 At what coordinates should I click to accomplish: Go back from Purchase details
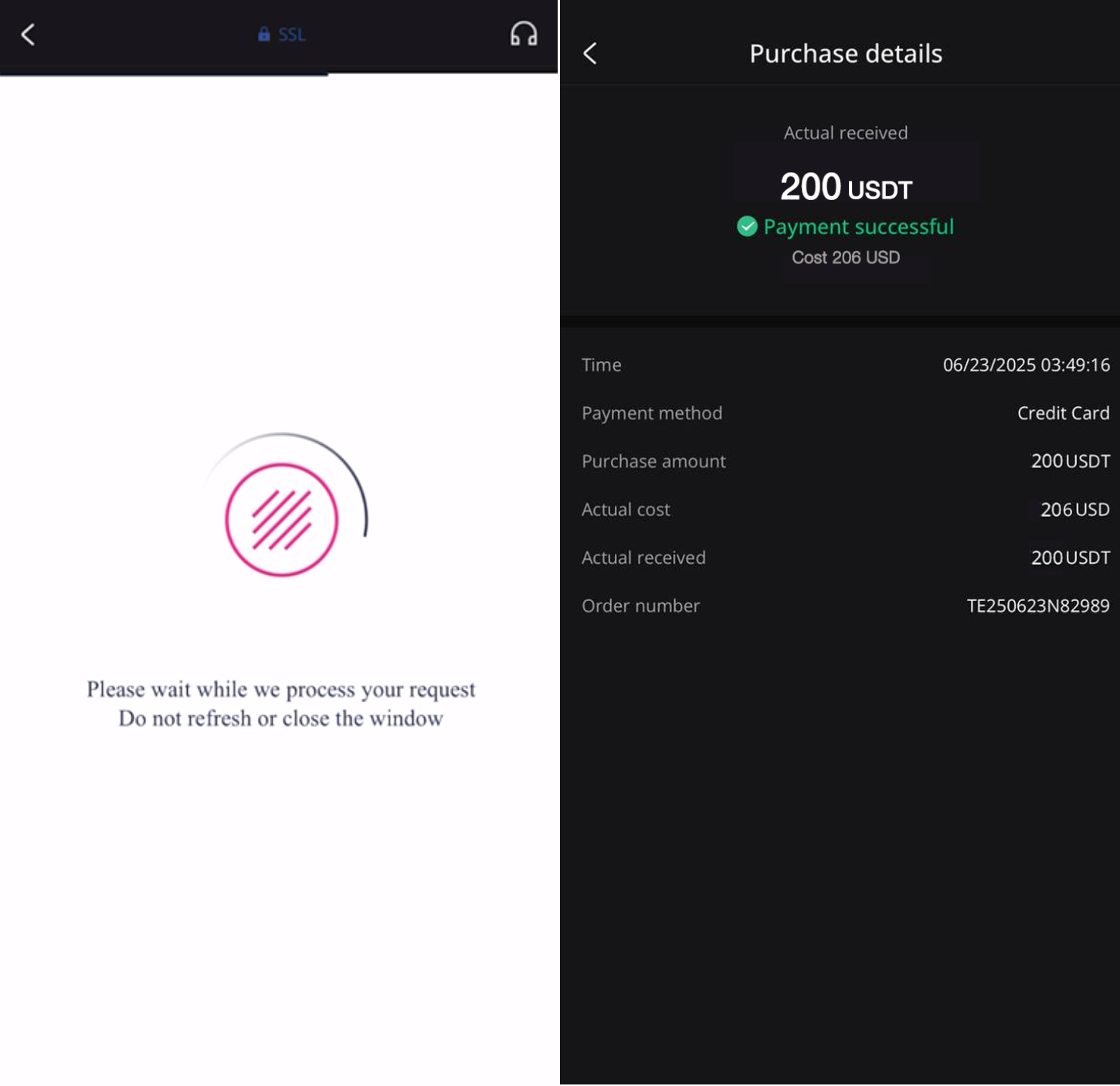tap(590, 53)
